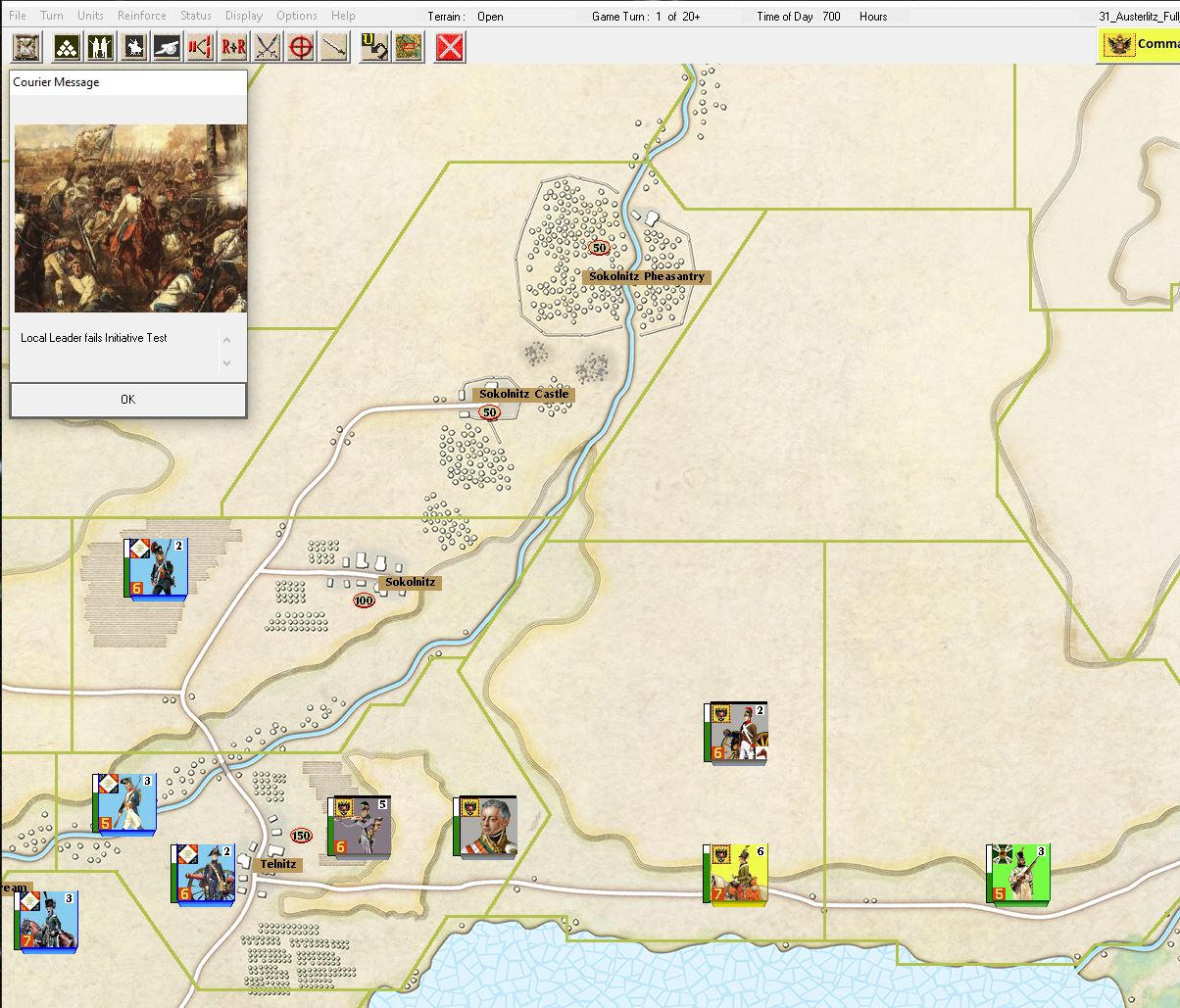Viewport: 1180px width, 1008px height.
Task: Click the single sword toolbar icon
Action: (x=332, y=46)
